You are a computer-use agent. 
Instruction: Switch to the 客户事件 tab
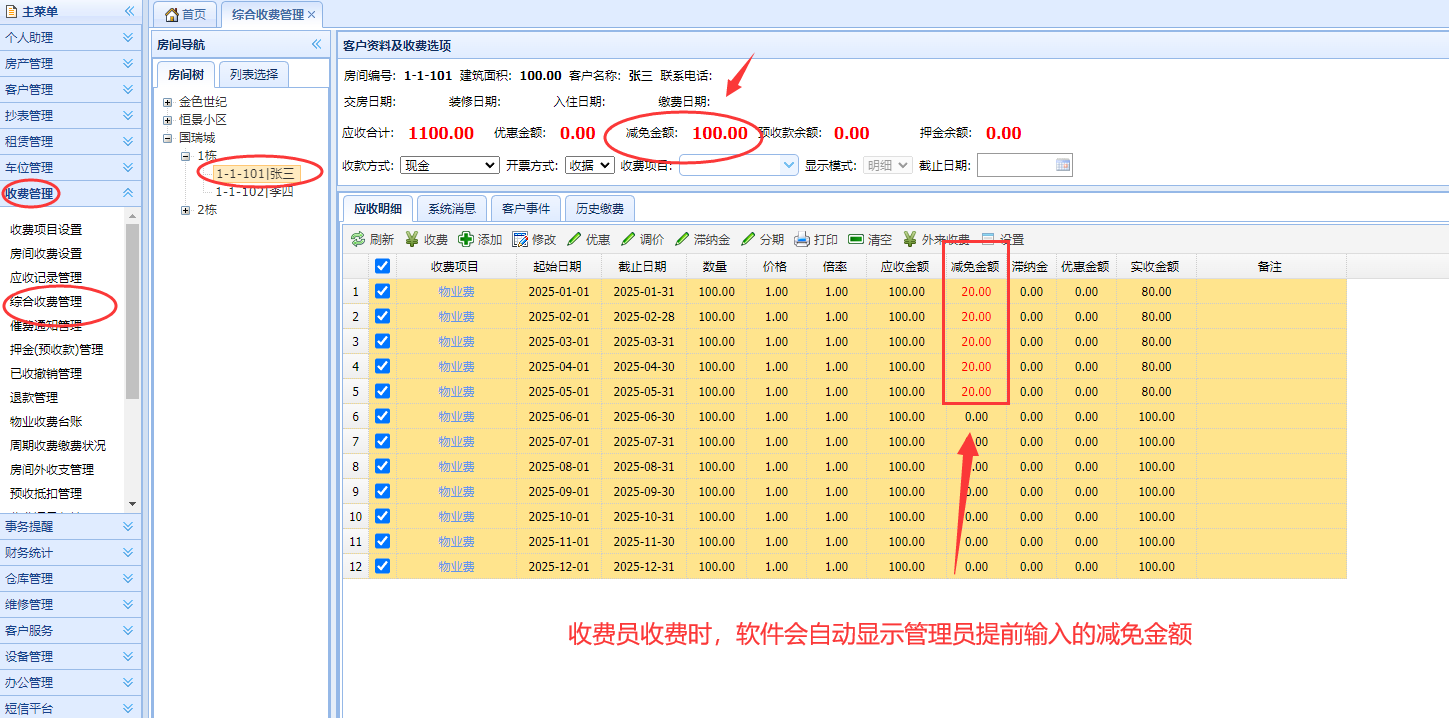[x=526, y=209]
